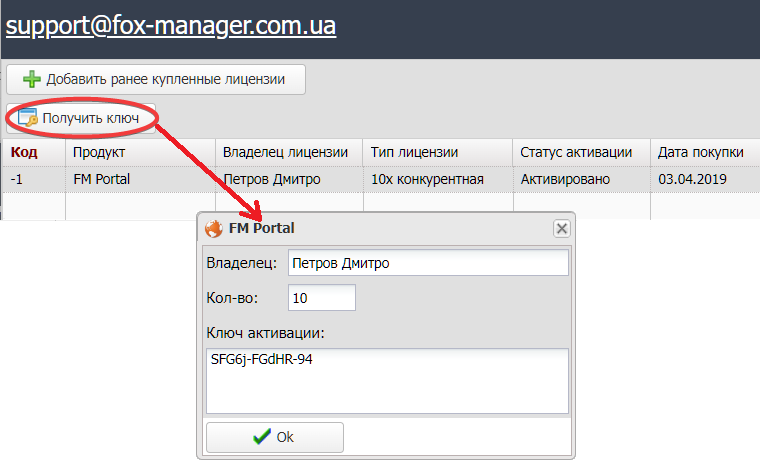
Task: Click the 'Добавить ранее купленные лицензии' button
Action: pos(156,79)
